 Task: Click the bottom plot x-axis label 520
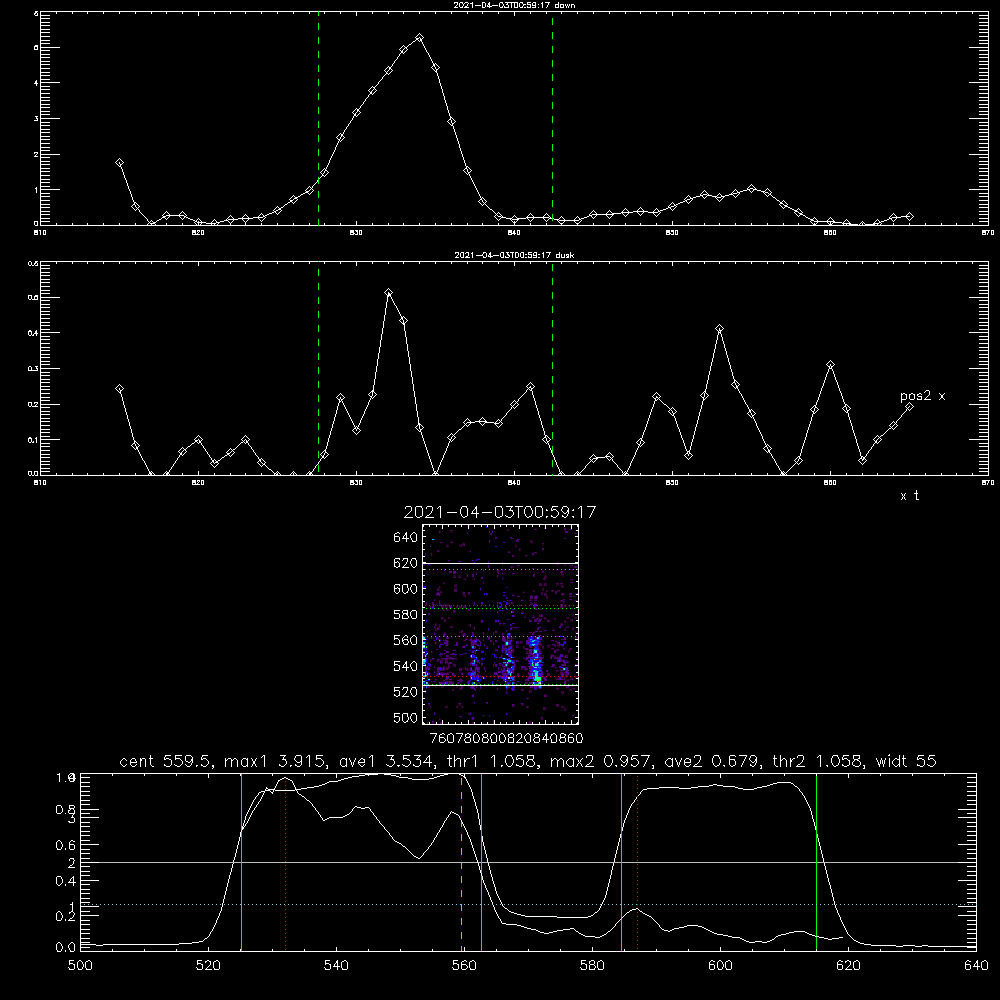208,966
